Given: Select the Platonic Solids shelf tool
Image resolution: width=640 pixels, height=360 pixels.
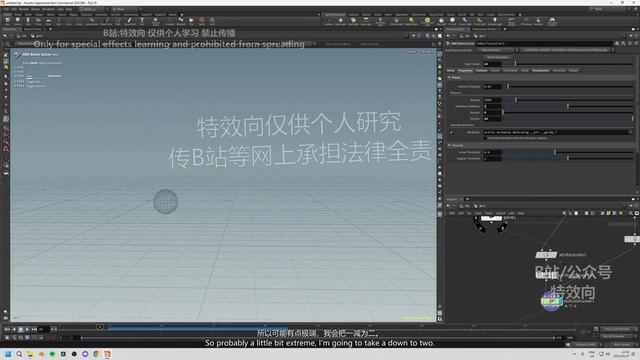Looking at the screenshot, I should click(156, 20).
